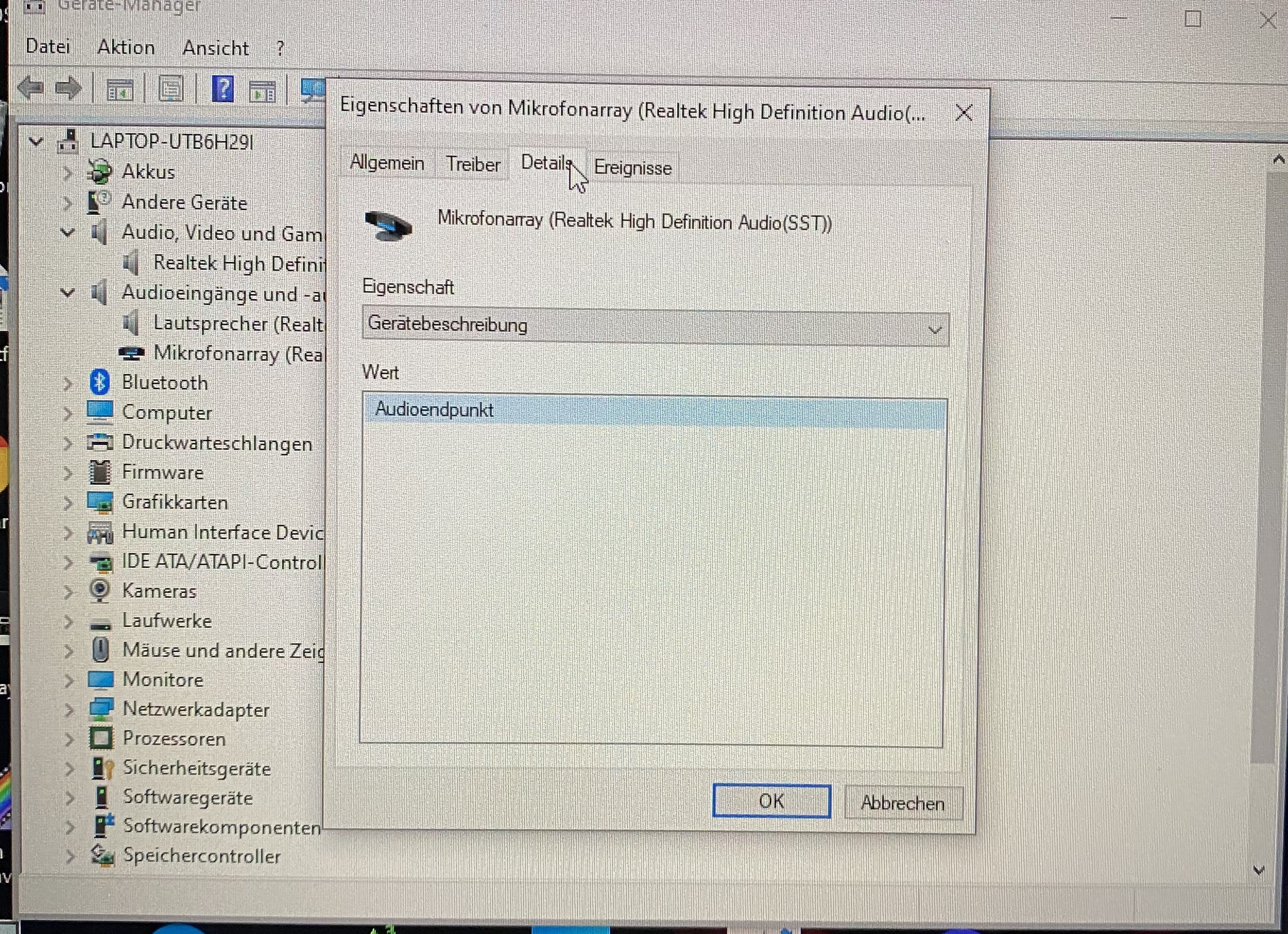
Task: Click the Firmware chip icon
Action: [100, 472]
